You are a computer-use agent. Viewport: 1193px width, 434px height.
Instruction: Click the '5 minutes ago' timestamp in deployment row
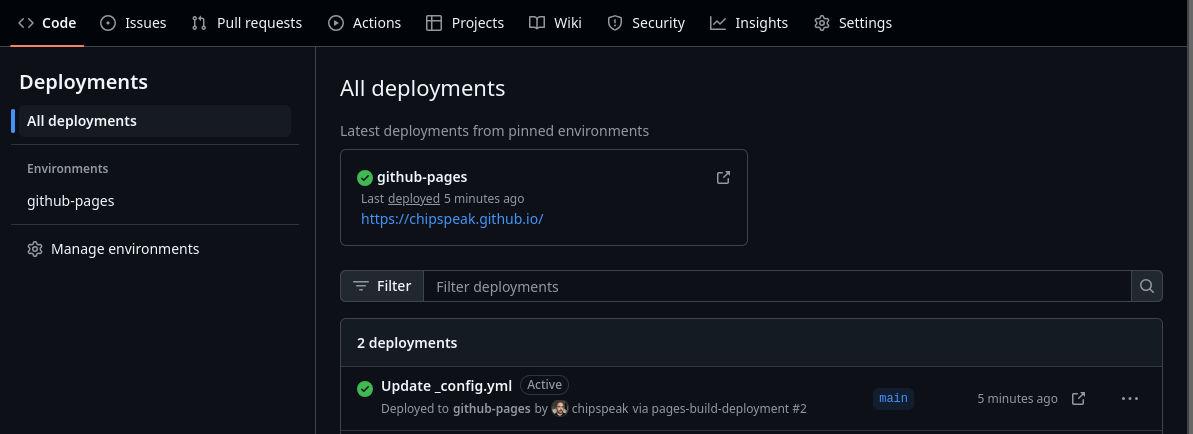tap(1017, 399)
